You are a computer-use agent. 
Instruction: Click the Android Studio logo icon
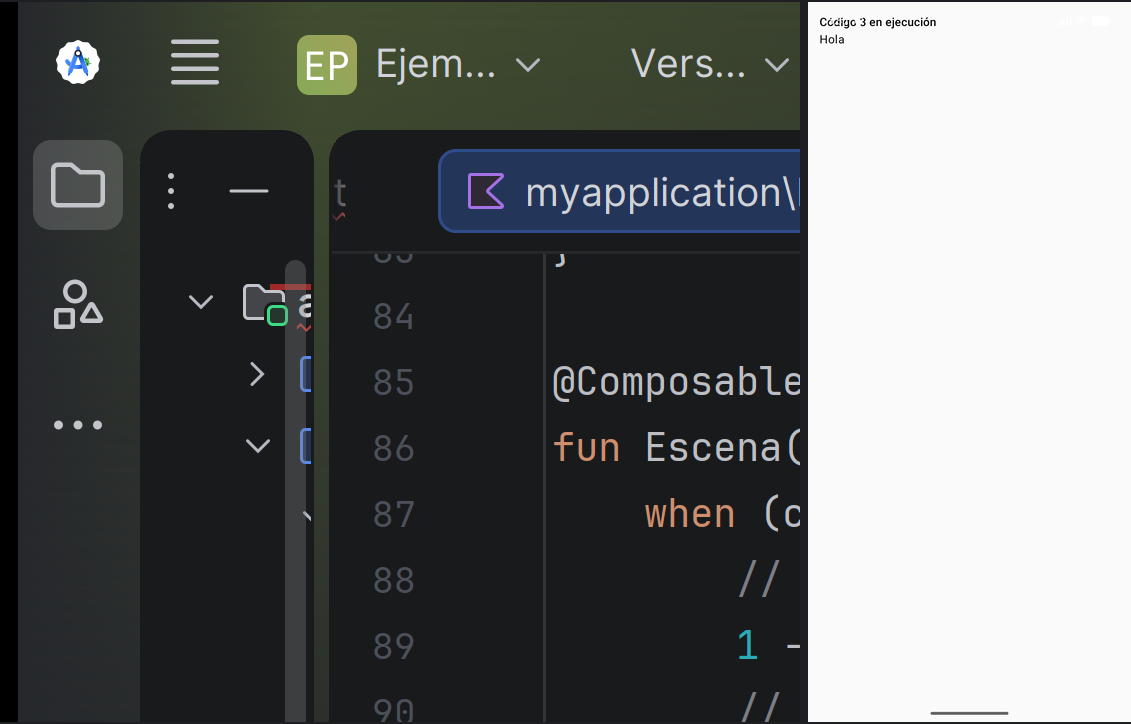[x=78, y=63]
